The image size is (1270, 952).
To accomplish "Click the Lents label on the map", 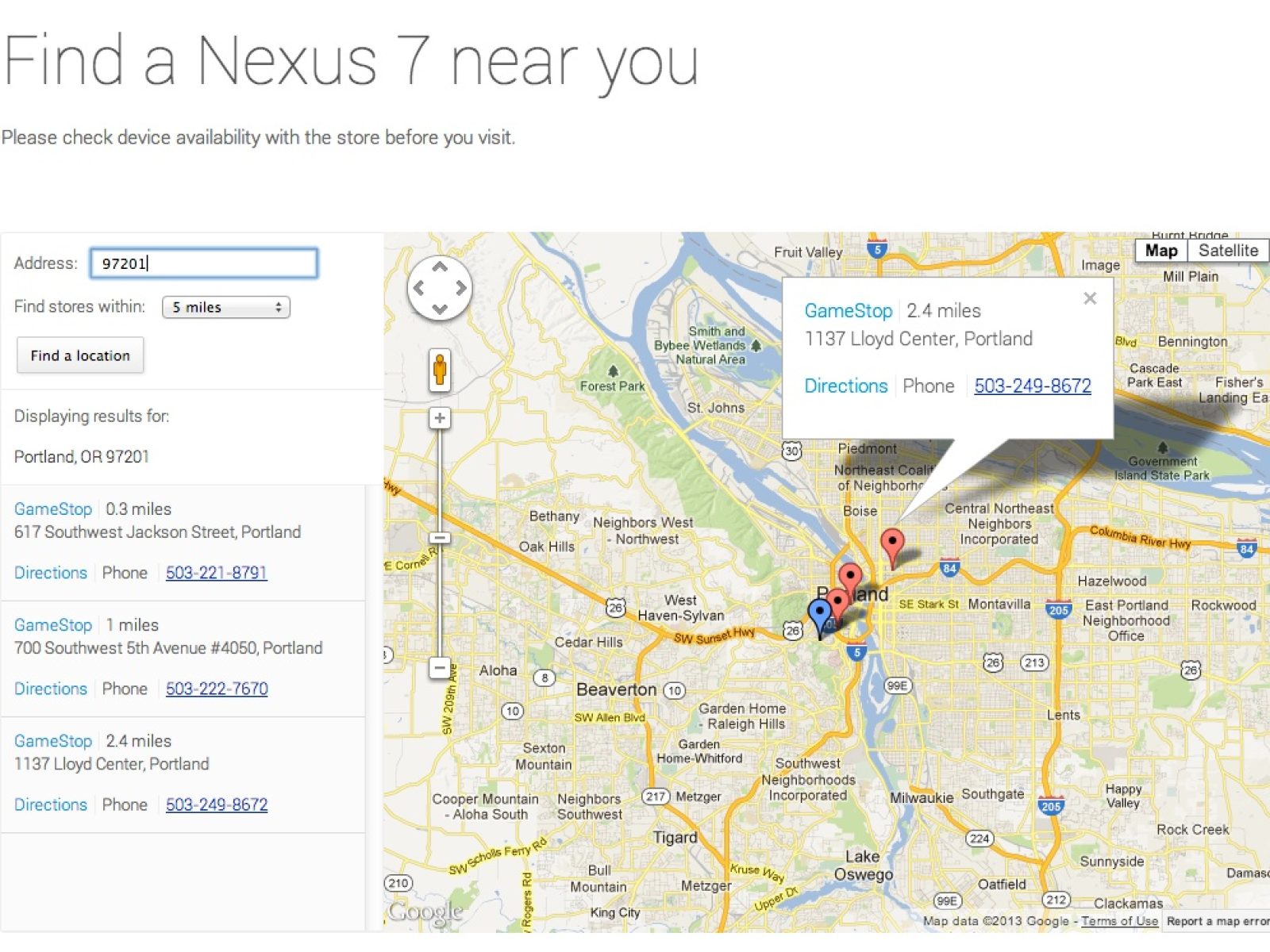I will (1064, 715).
